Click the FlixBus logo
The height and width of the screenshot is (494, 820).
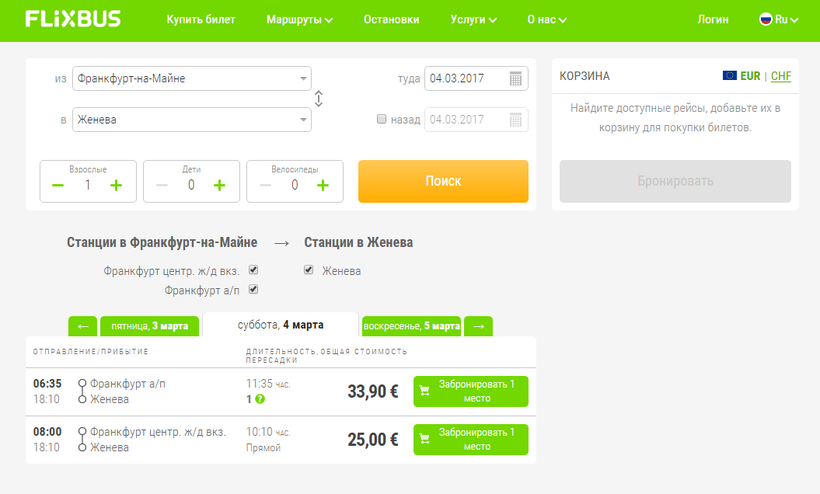click(73, 19)
